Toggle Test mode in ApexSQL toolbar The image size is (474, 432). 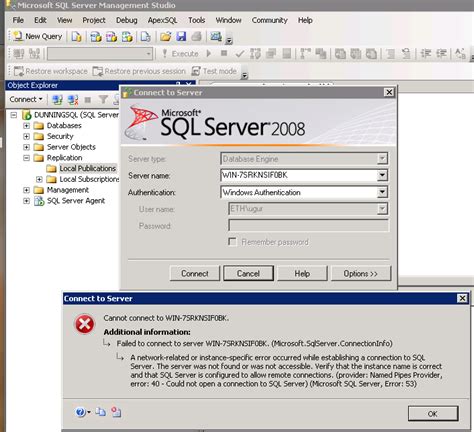214,71
